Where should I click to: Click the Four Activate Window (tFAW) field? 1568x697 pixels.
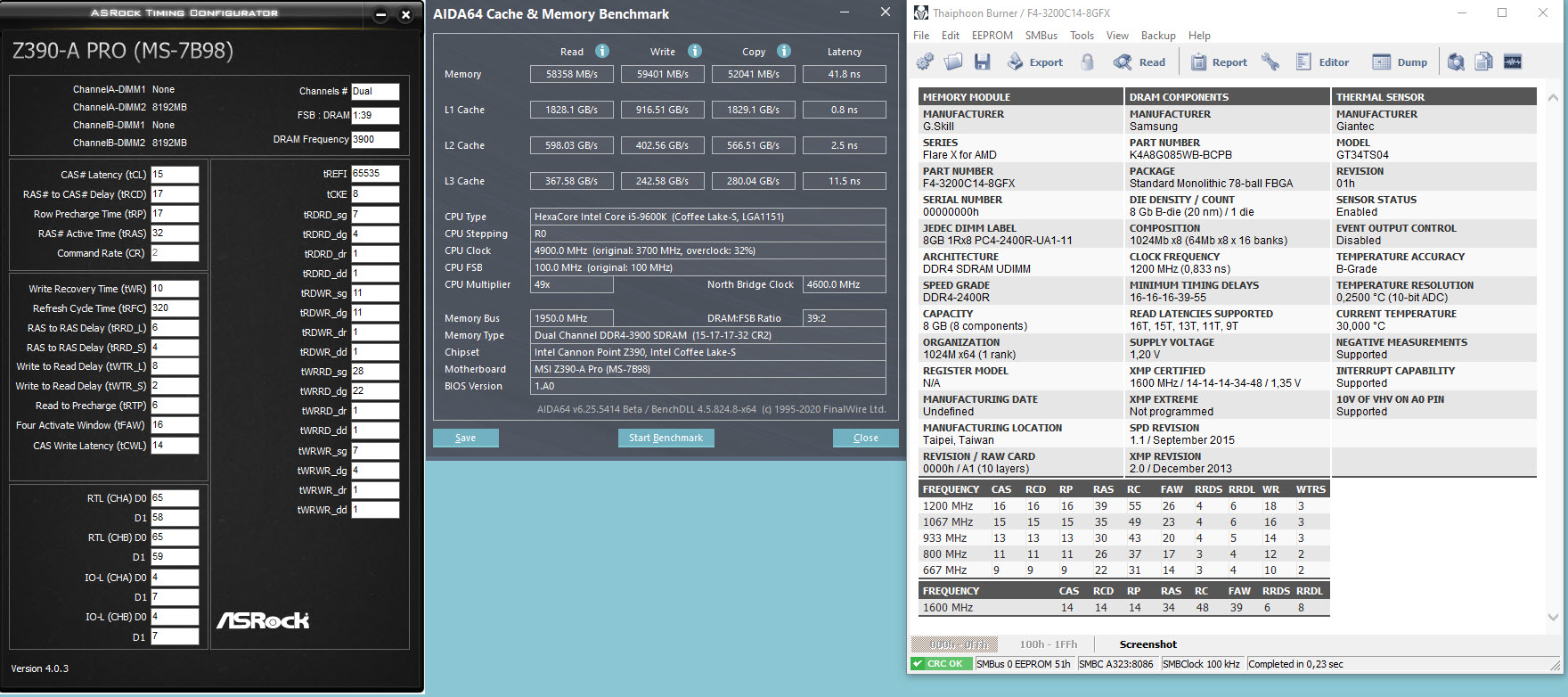pos(175,425)
